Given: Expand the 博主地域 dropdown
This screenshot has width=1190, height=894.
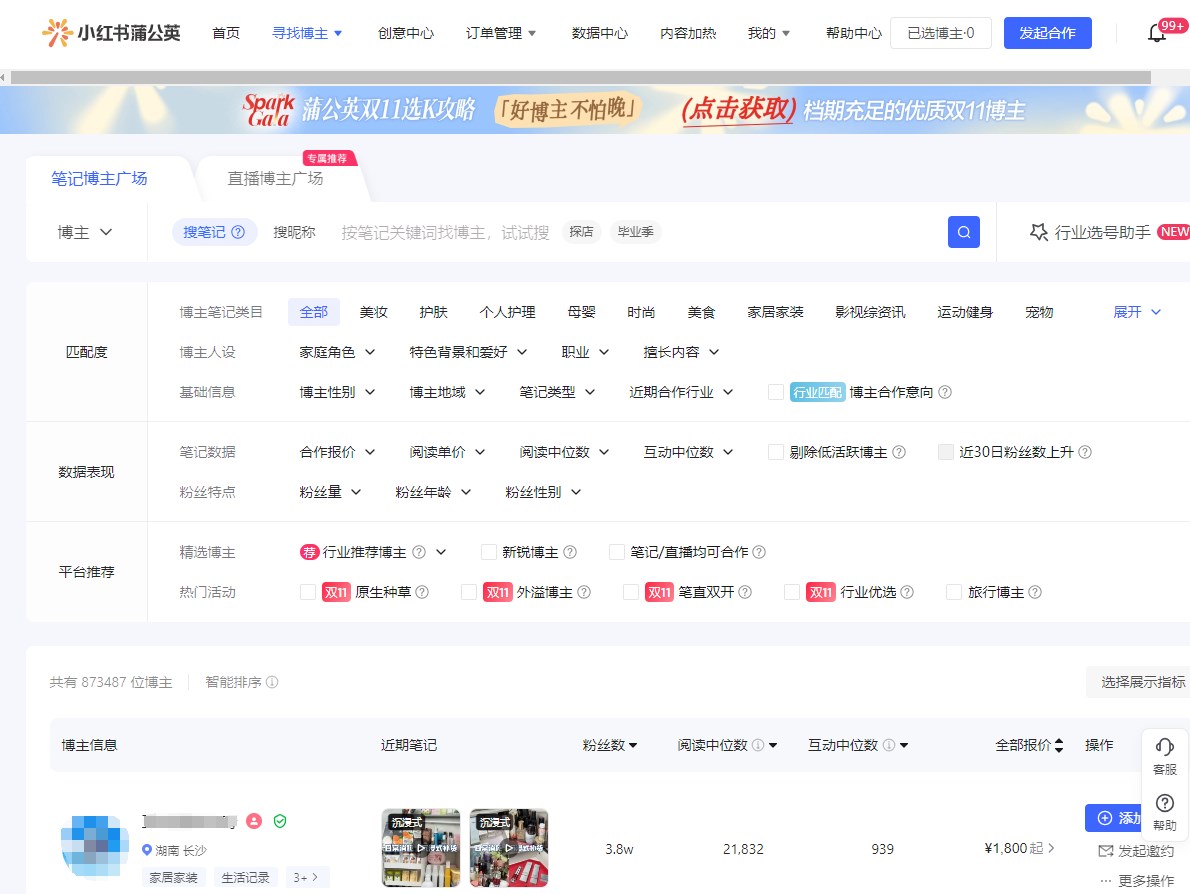Looking at the screenshot, I should 447,392.
